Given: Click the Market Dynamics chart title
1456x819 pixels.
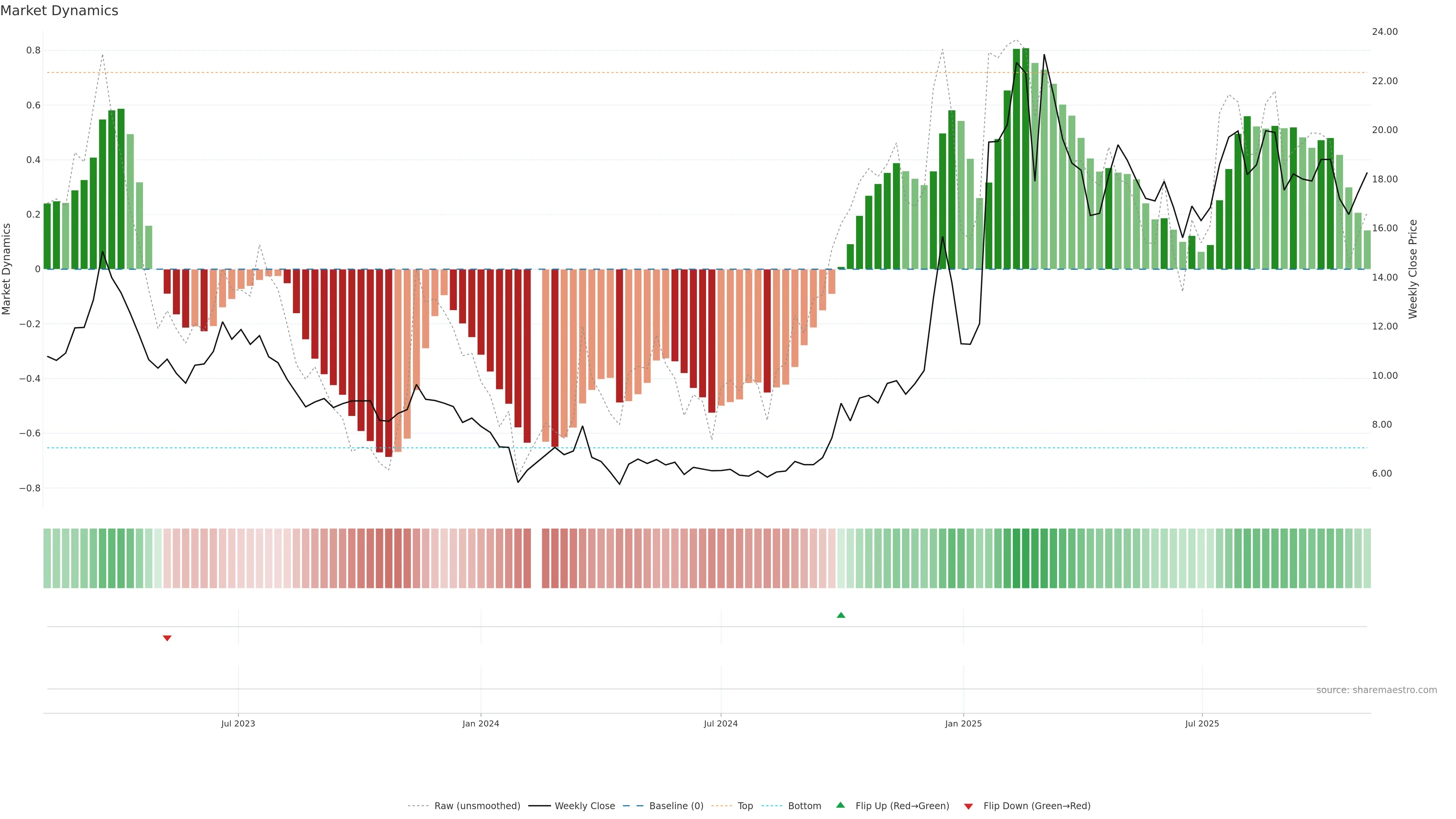Looking at the screenshot, I should click(x=60, y=11).
